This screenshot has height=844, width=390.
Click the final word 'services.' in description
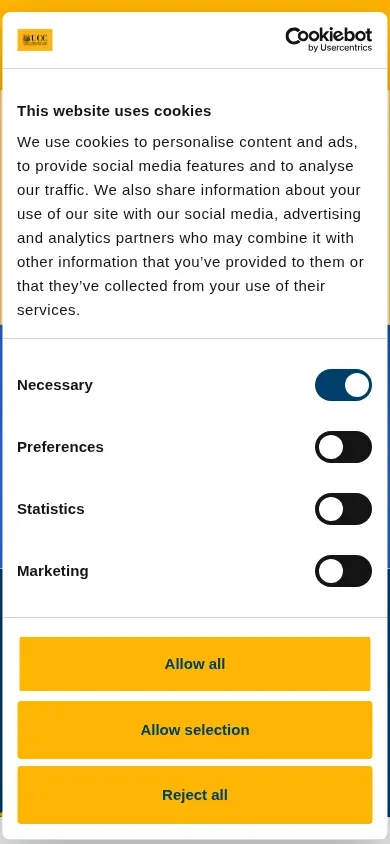tap(48, 310)
